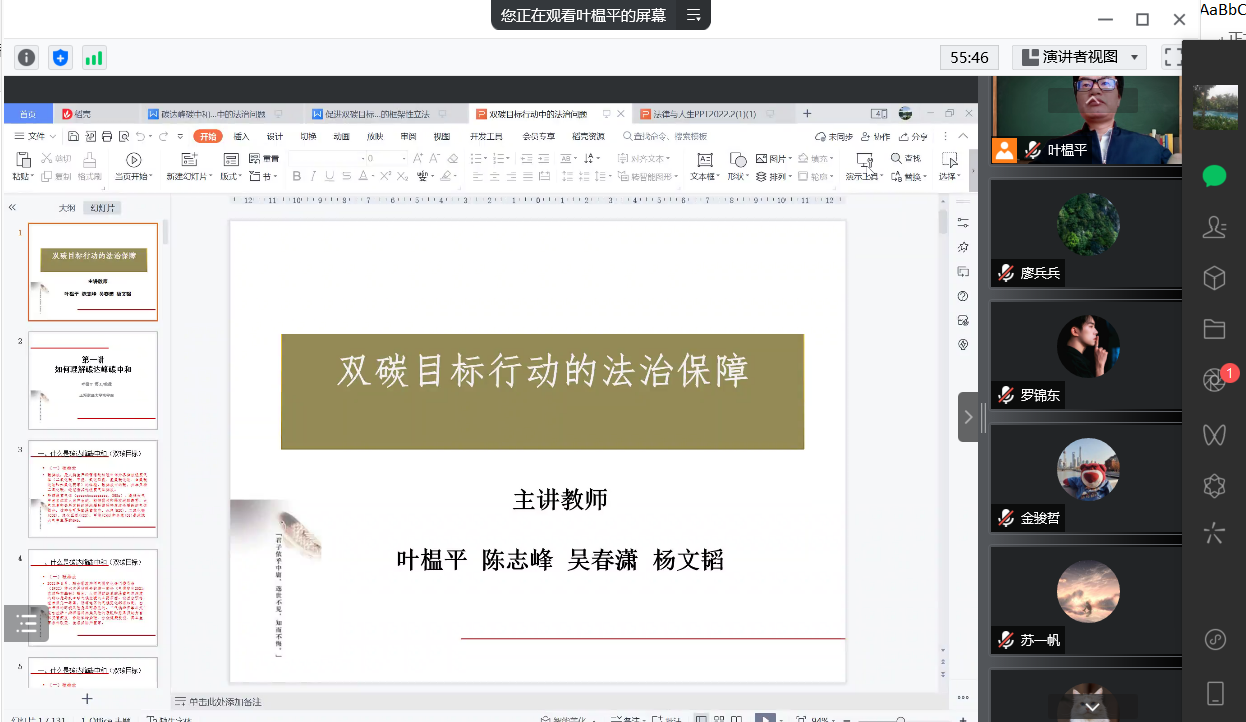Toggle italic formatting in ribbon
The height and width of the screenshot is (722, 1246).
[313, 177]
